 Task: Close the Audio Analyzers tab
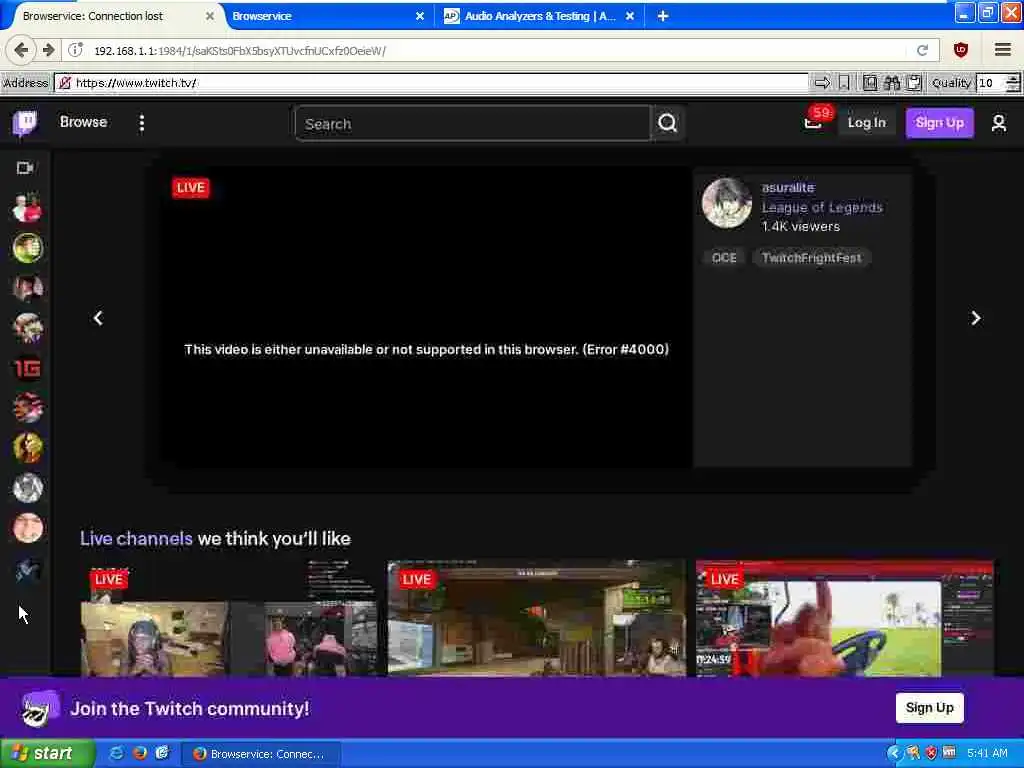tap(630, 16)
